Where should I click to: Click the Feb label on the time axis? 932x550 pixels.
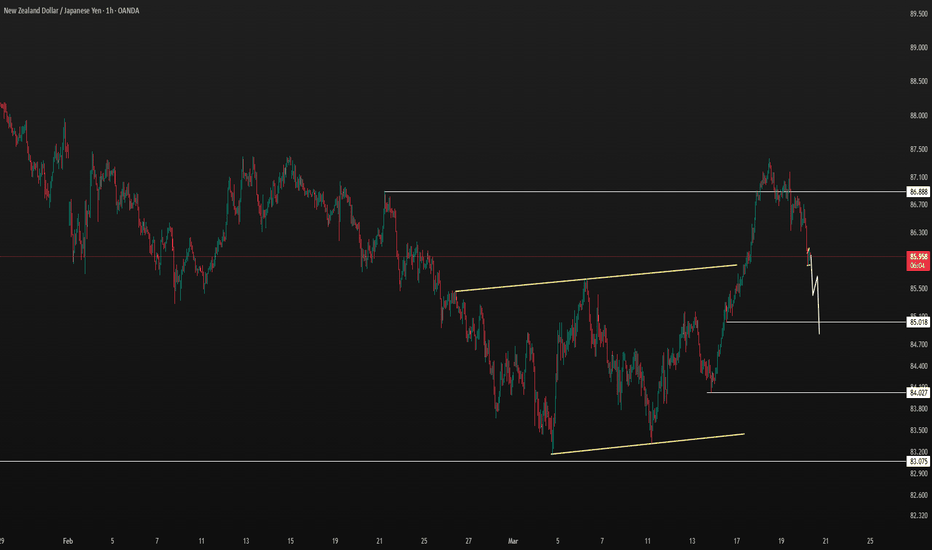click(x=68, y=541)
